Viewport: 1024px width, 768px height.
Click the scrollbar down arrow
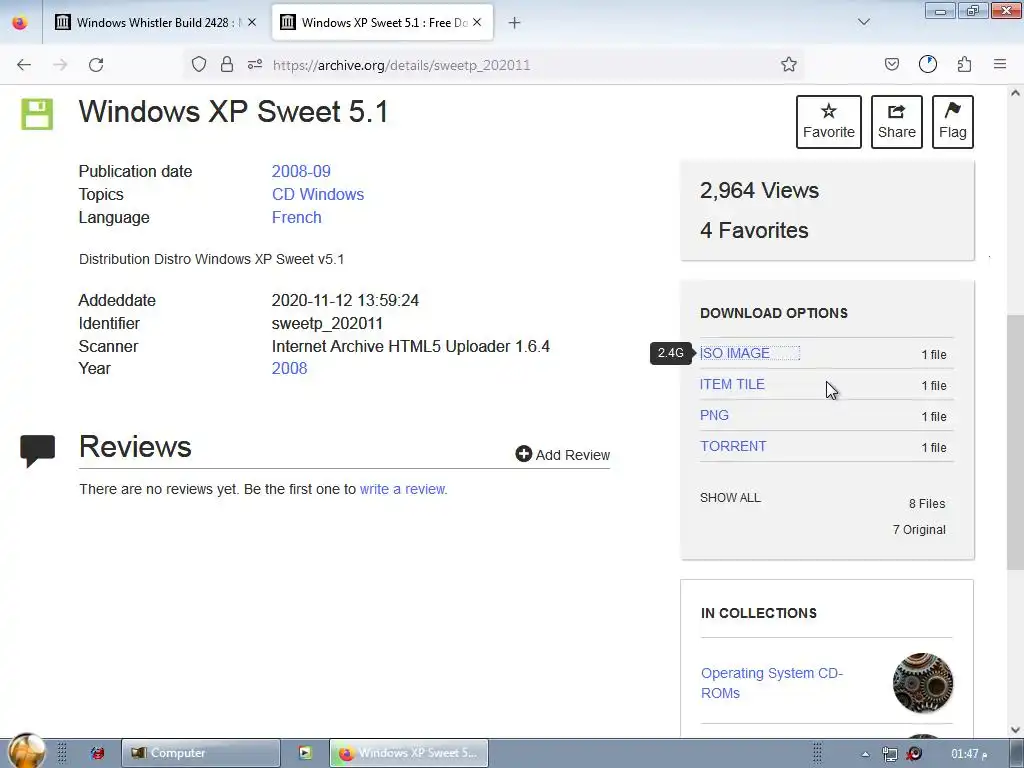tap(1015, 729)
